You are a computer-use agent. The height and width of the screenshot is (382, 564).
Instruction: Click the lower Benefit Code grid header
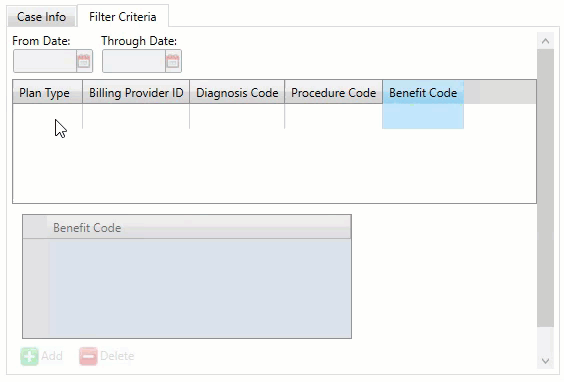[199, 228]
